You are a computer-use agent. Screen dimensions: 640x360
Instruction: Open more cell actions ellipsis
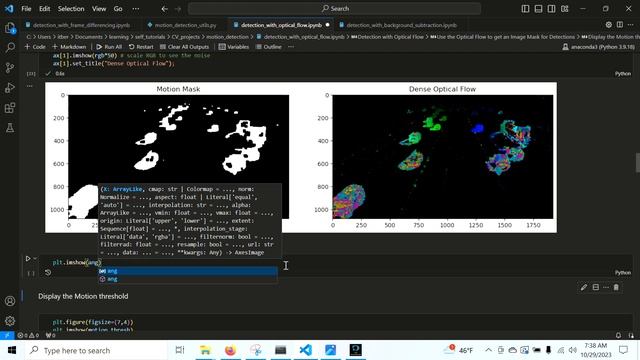[606, 287]
